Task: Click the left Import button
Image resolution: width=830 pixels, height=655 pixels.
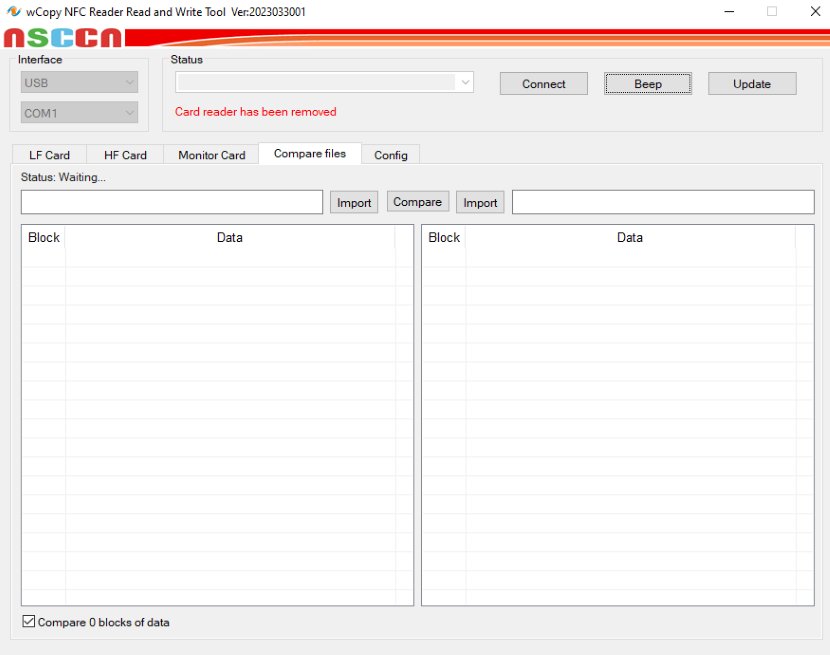Action: pyautogui.click(x=354, y=203)
